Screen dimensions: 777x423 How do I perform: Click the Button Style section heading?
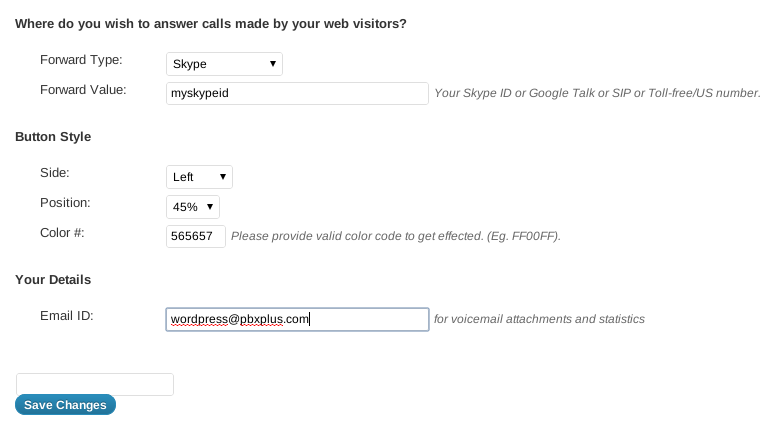pyautogui.click(x=53, y=137)
